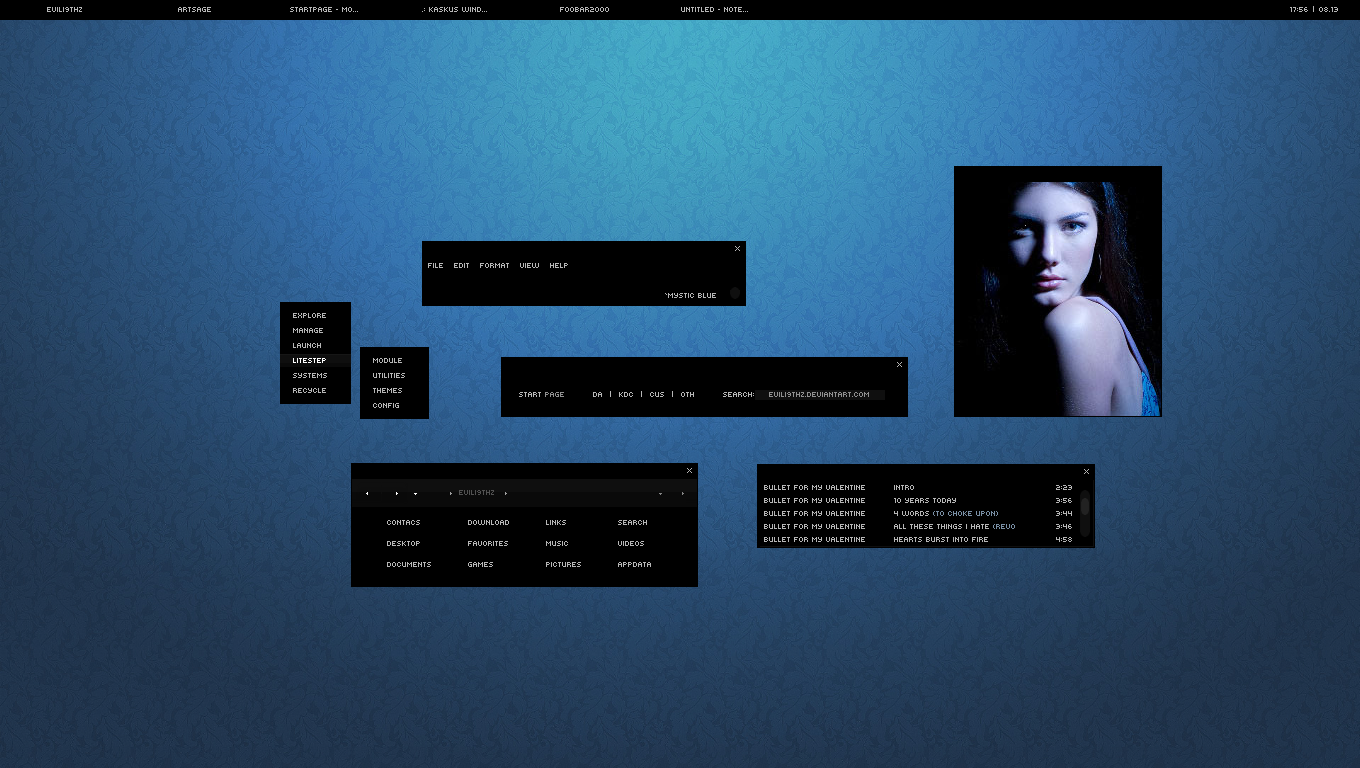Viewport: 1360px width, 768px height.
Task: Open the Pictures folder
Action: pos(563,564)
